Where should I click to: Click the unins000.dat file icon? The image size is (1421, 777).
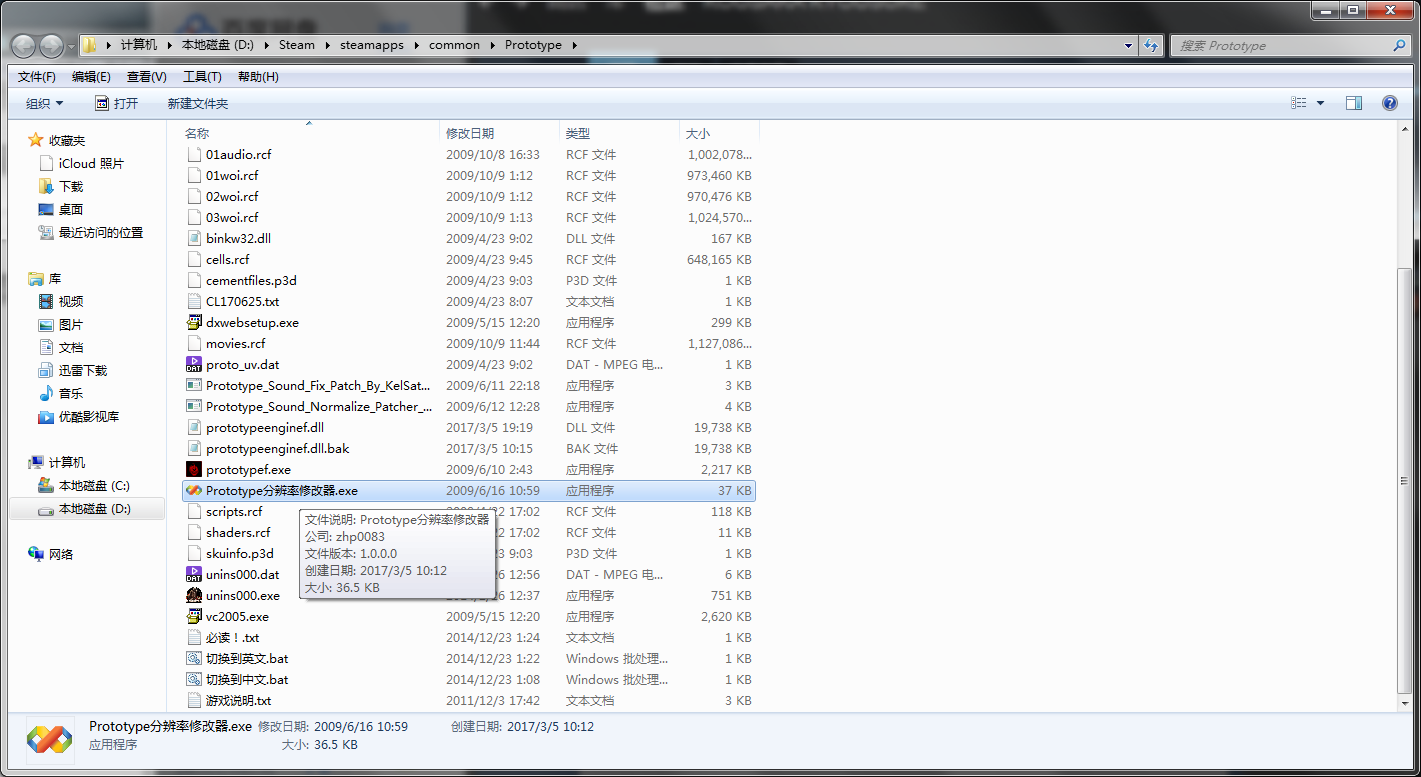click(x=194, y=575)
